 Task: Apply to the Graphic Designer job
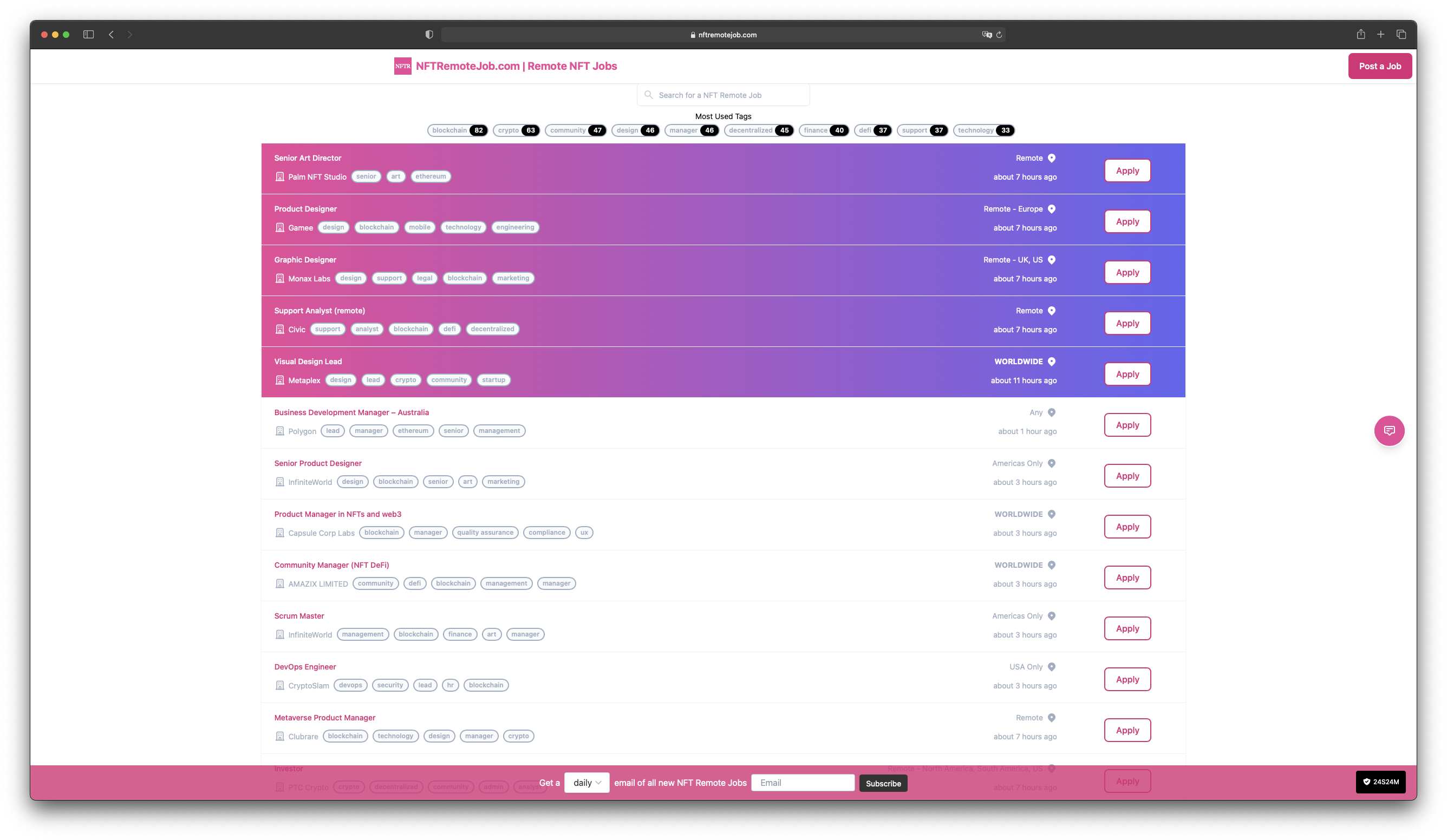click(x=1127, y=272)
